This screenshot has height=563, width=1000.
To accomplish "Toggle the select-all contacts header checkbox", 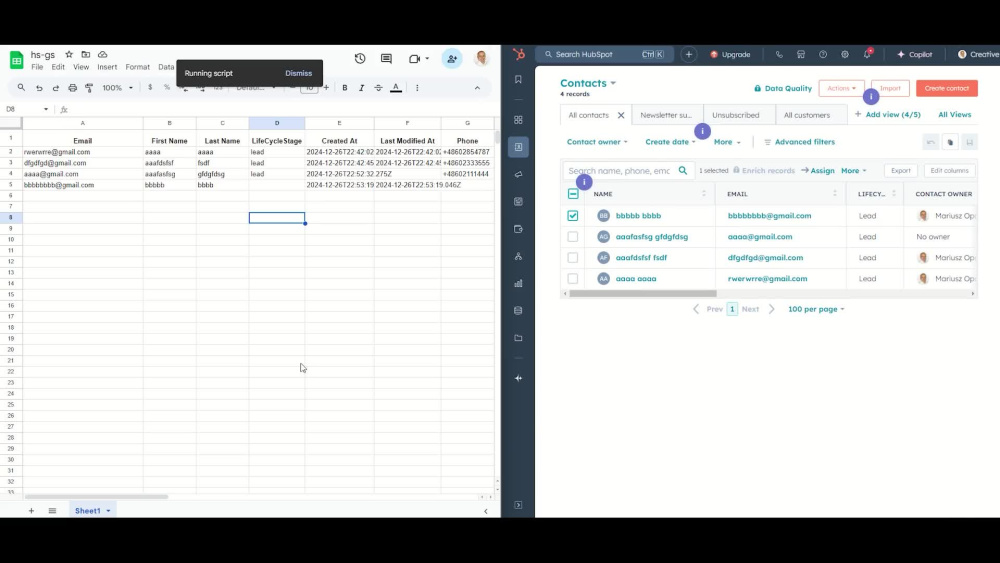I will point(573,194).
